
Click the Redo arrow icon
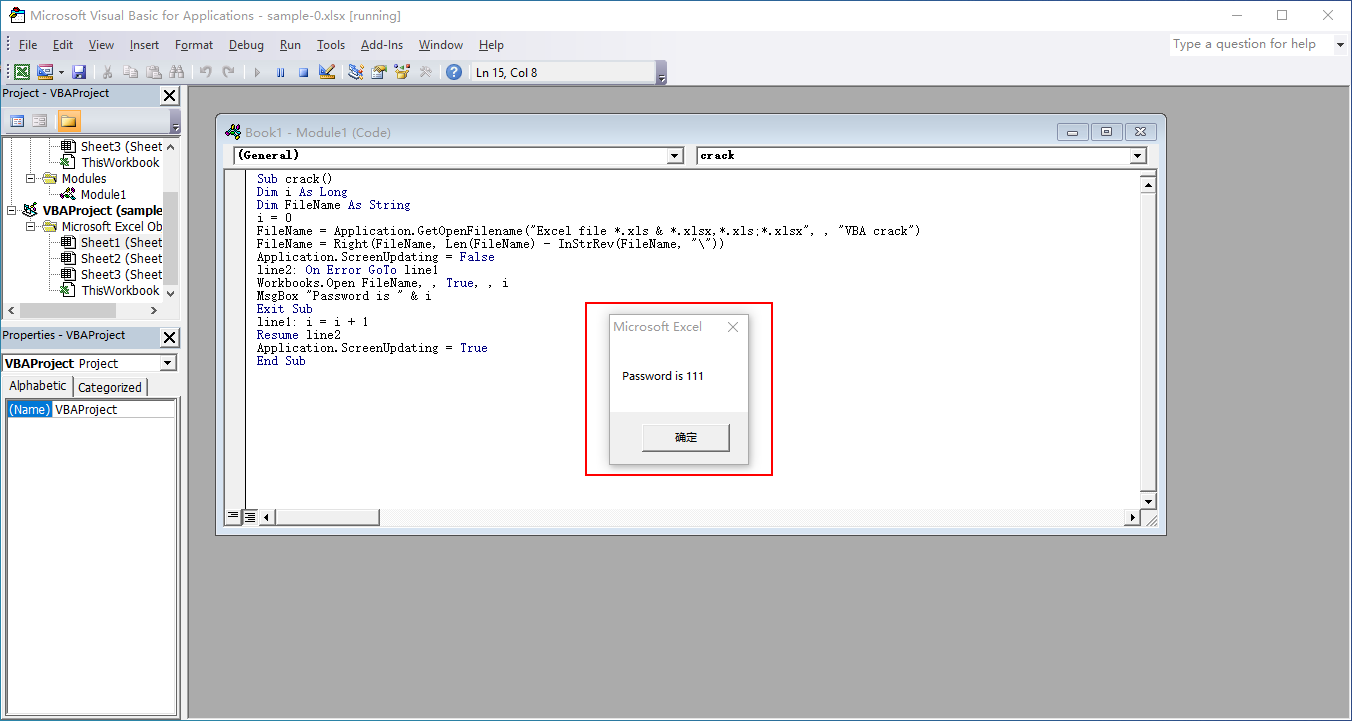tap(229, 72)
